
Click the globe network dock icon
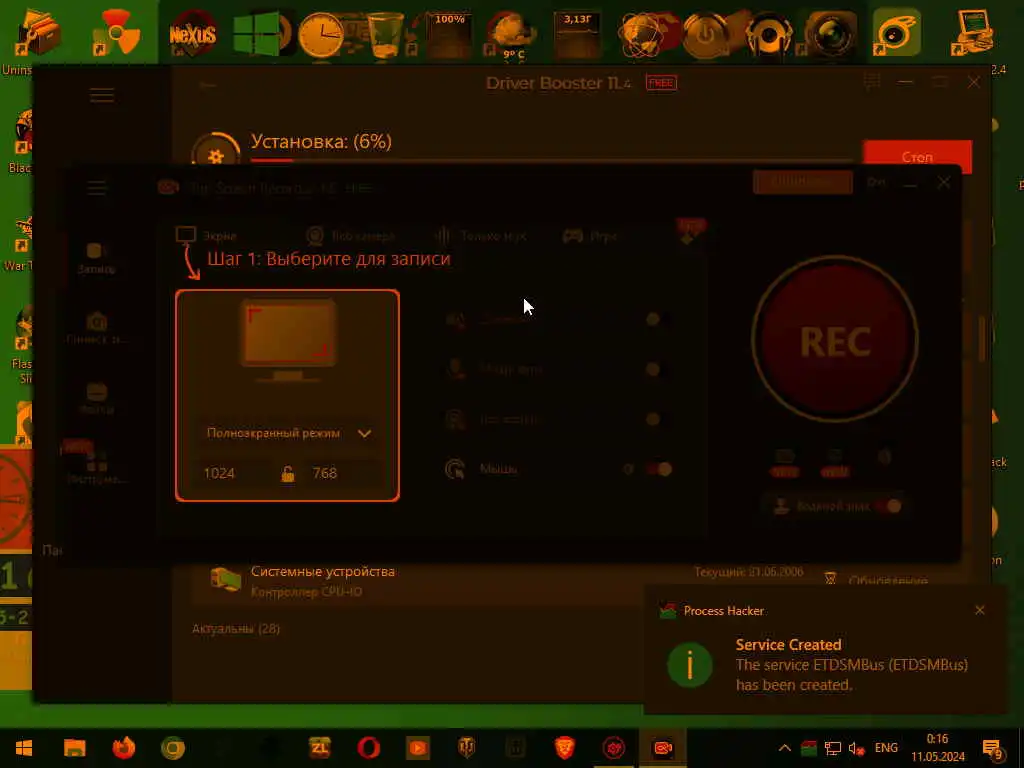point(641,34)
